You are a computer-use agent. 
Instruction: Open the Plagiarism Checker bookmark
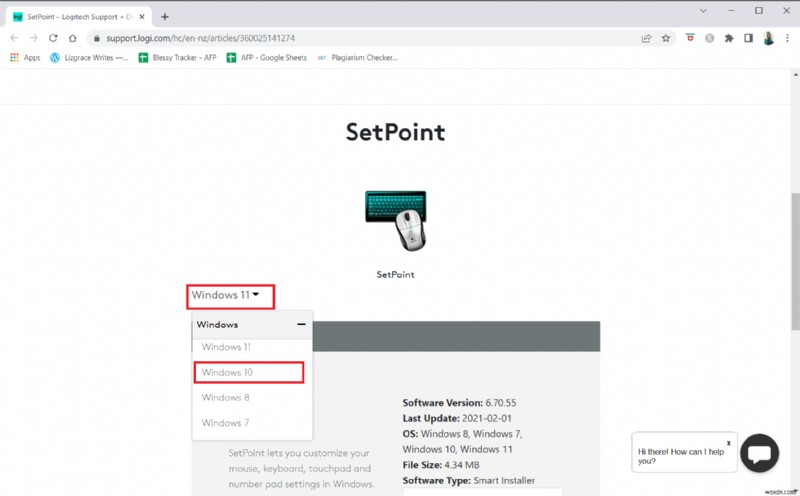coord(357,58)
